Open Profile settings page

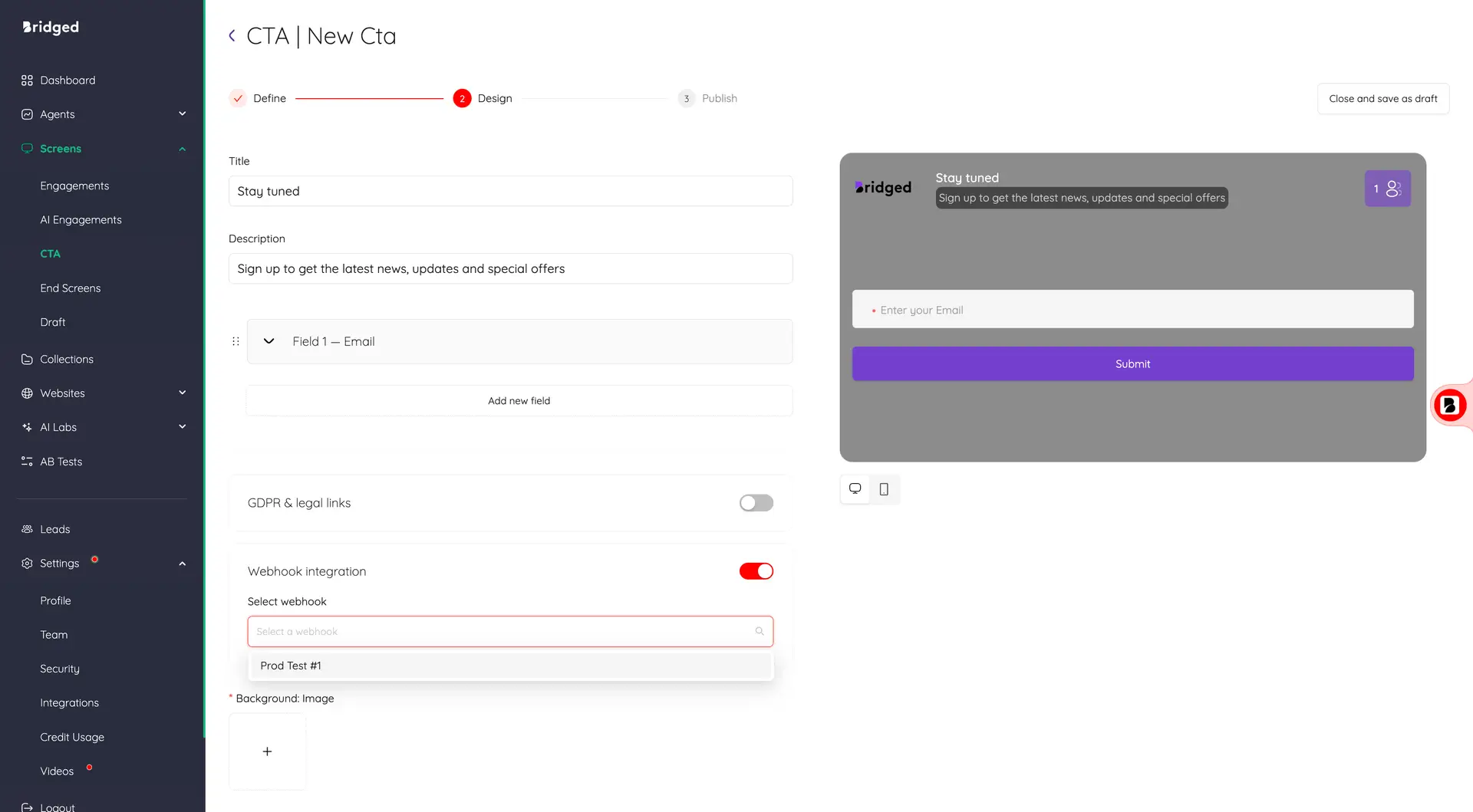click(x=55, y=600)
